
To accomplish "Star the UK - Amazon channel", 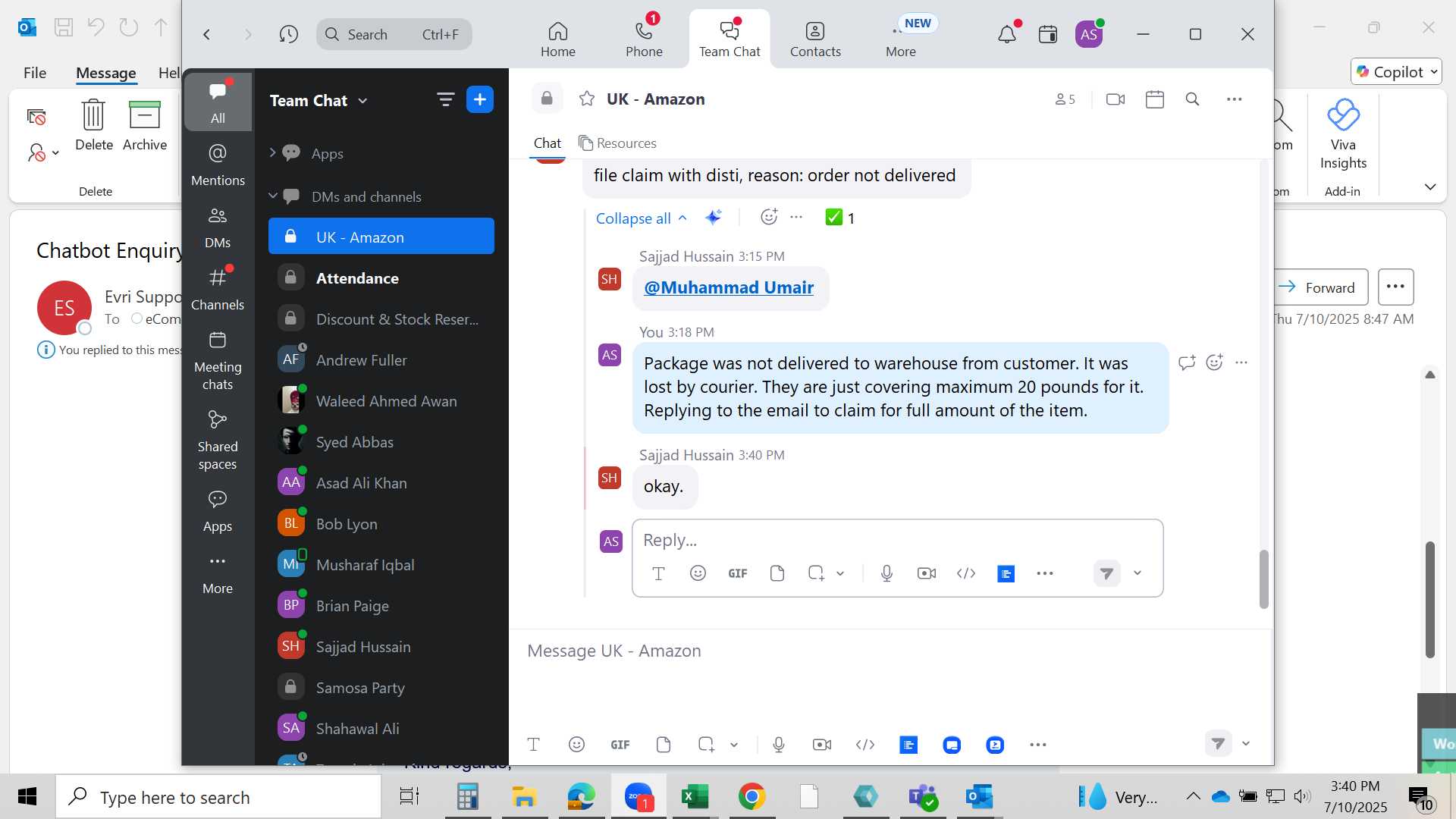I will tap(586, 99).
